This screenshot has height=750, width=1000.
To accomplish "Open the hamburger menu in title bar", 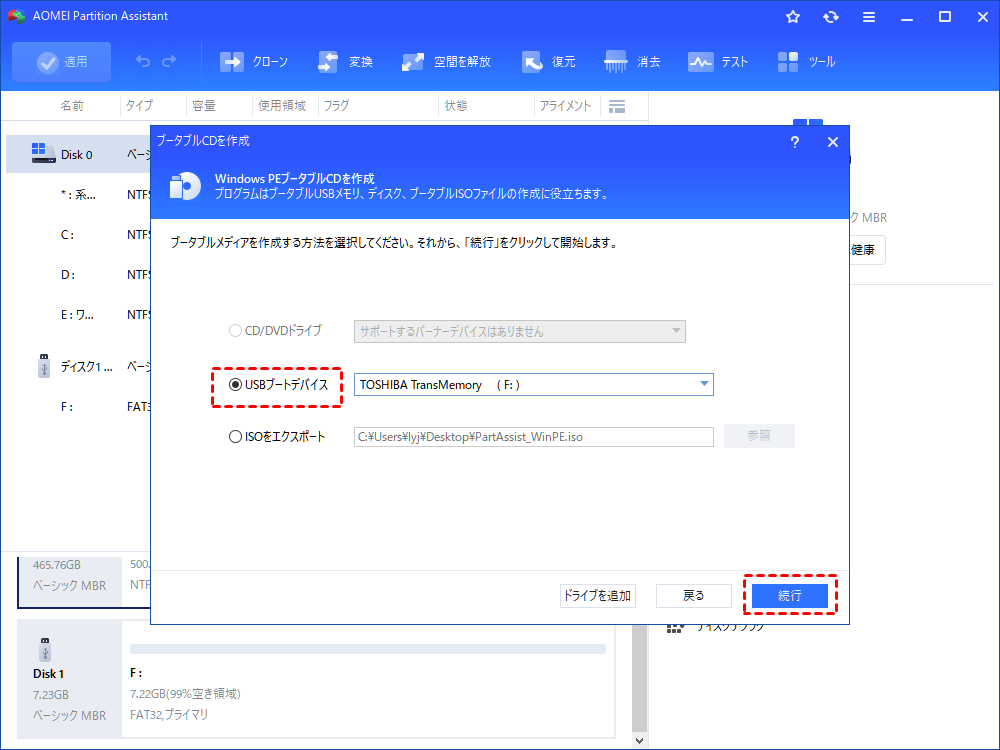I will pos(869,17).
